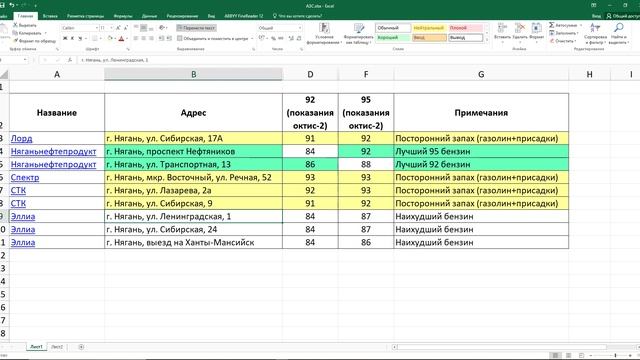Open Format as Table gallery
The width and height of the screenshot is (640, 360).
[x=358, y=33]
